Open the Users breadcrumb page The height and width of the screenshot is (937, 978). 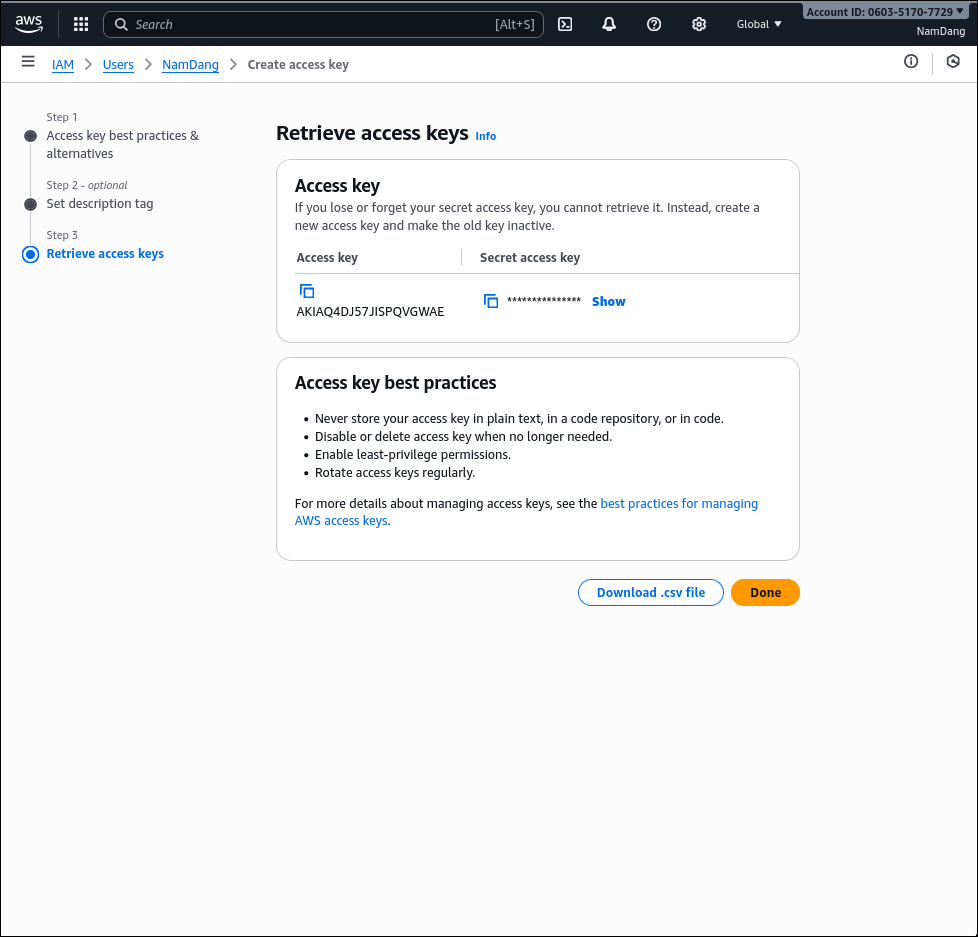(x=118, y=64)
